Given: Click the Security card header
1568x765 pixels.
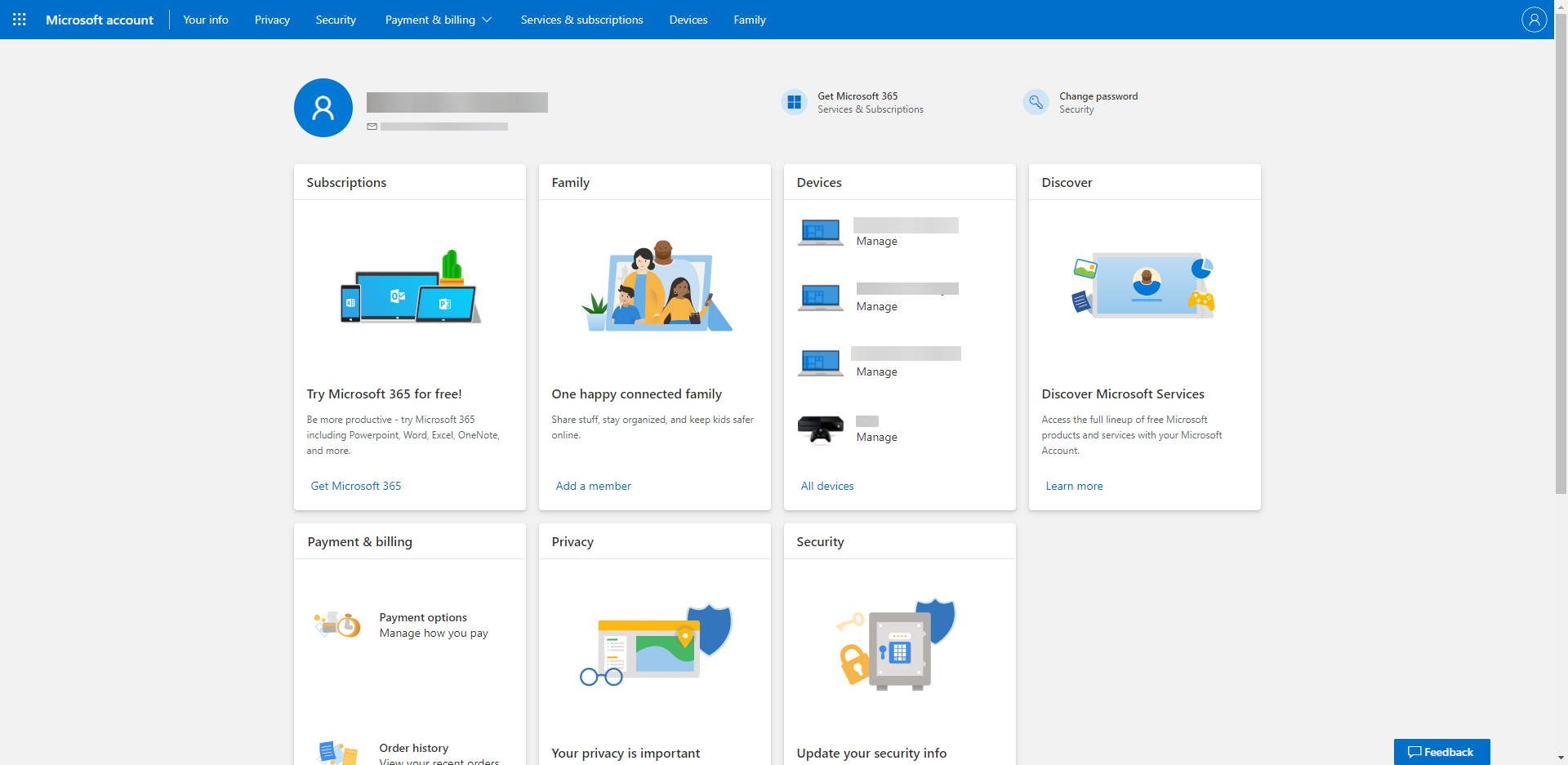Looking at the screenshot, I should pyautogui.click(x=900, y=541).
